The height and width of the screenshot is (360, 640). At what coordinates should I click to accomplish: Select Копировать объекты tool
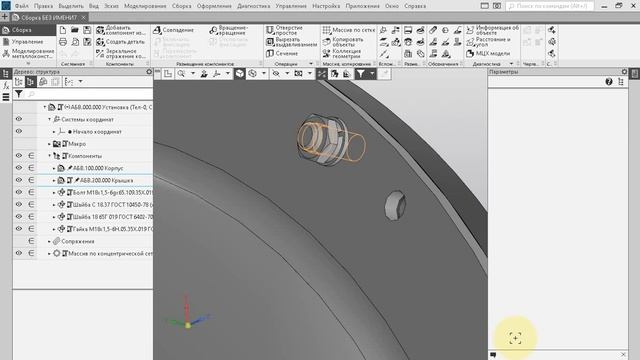pos(343,42)
